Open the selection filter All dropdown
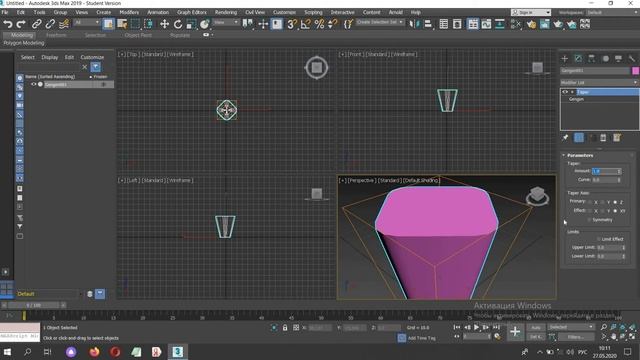This screenshot has height=360, width=640. point(87,22)
